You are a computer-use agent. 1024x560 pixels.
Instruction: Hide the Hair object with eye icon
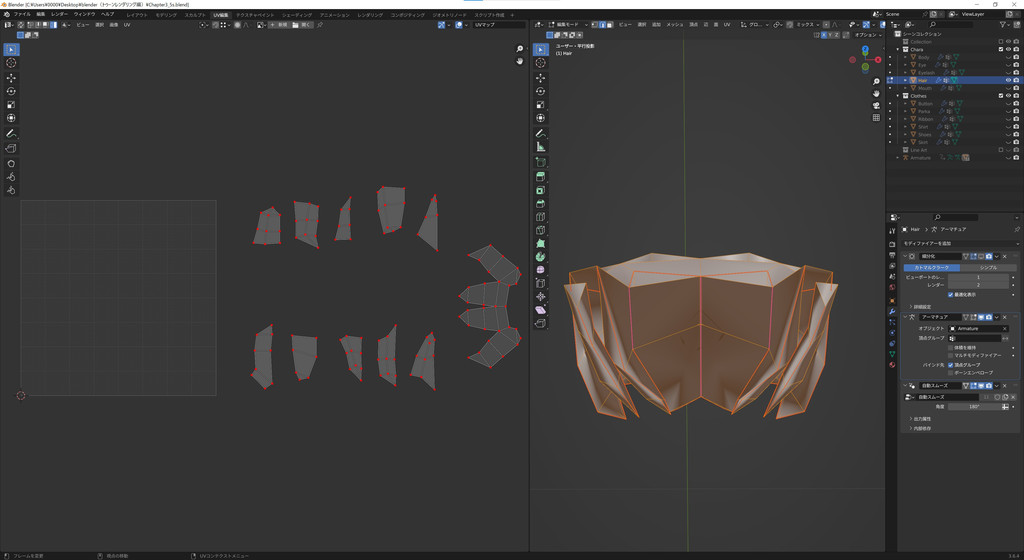[x=1008, y=80]
